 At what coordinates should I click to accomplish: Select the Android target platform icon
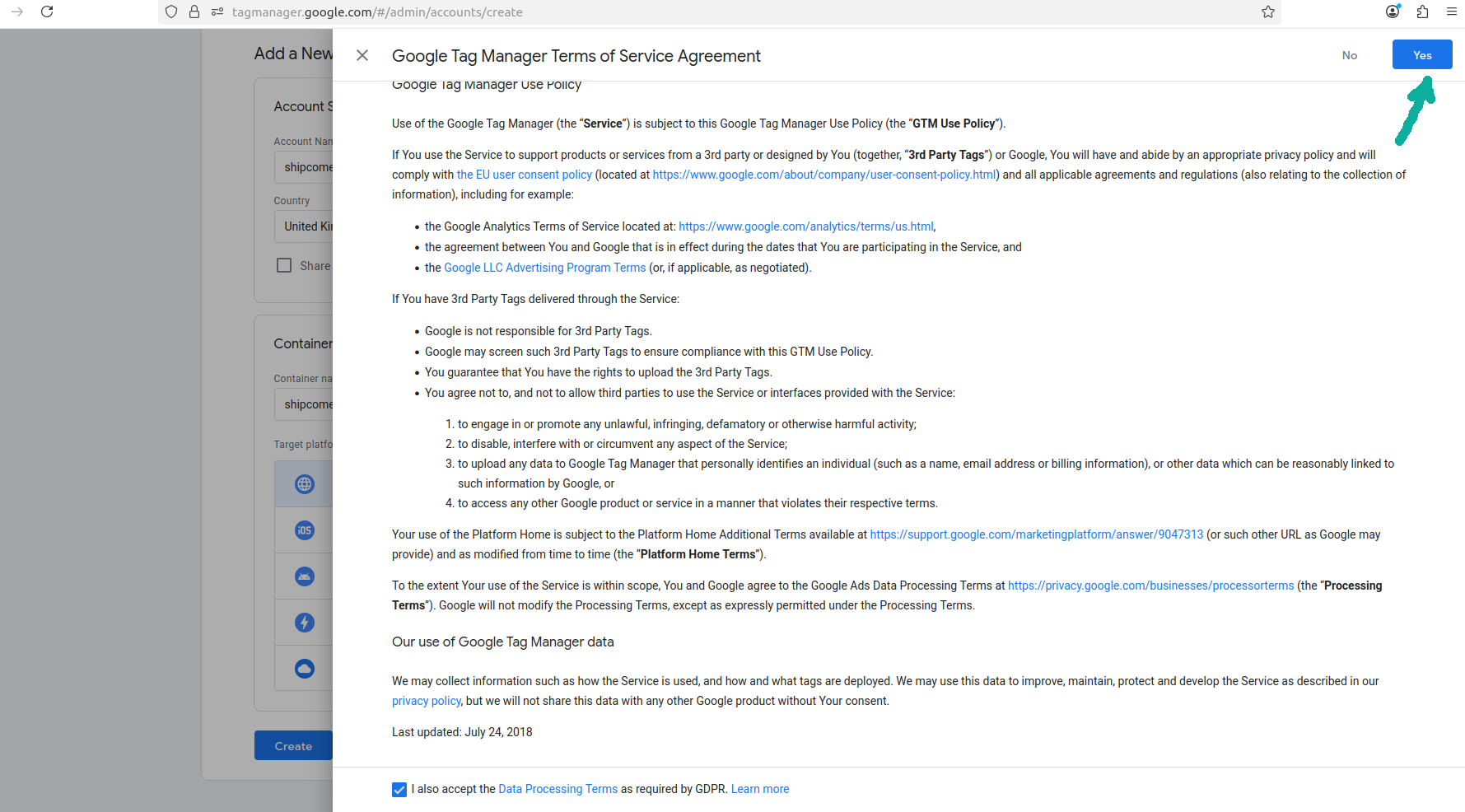pyautogui.click(x=305, y=576)
